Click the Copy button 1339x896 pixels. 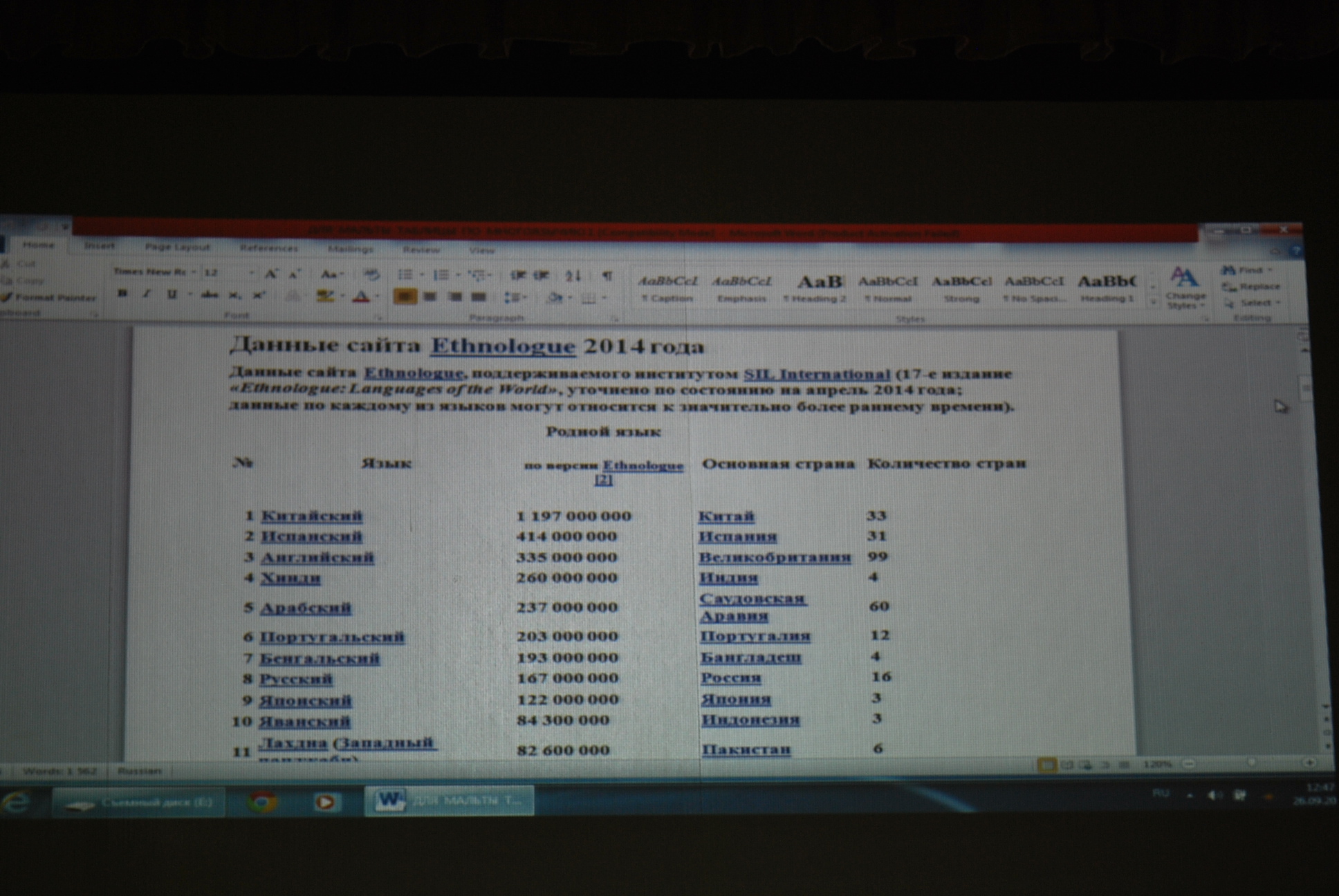[23, 280]
